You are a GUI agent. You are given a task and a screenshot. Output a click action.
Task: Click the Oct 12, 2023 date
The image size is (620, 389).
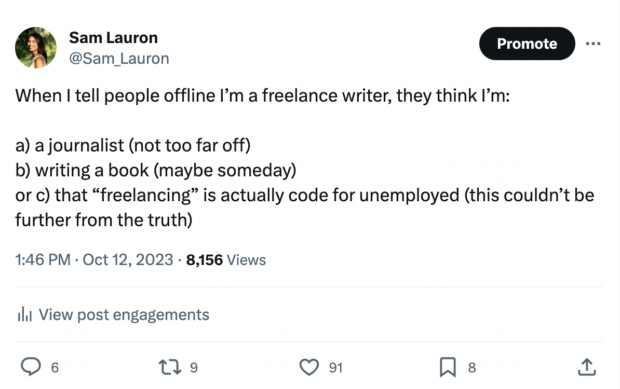tap(128, 260)
